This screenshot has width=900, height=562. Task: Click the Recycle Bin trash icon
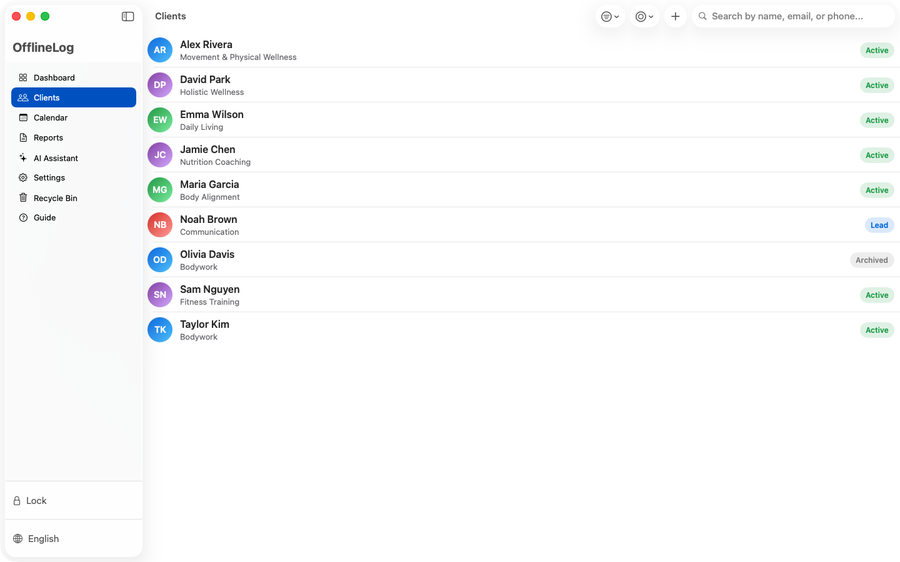[23, 197]
